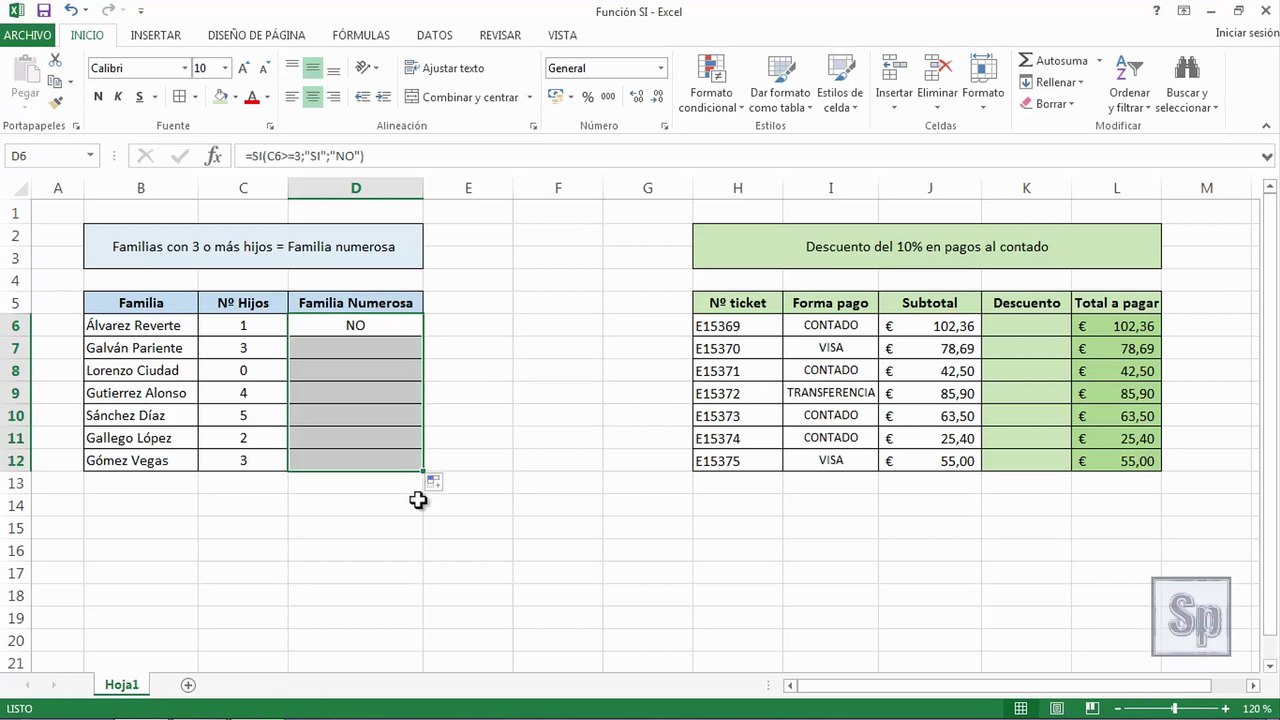Toggle italic (K) formatting

click(118, 97)
